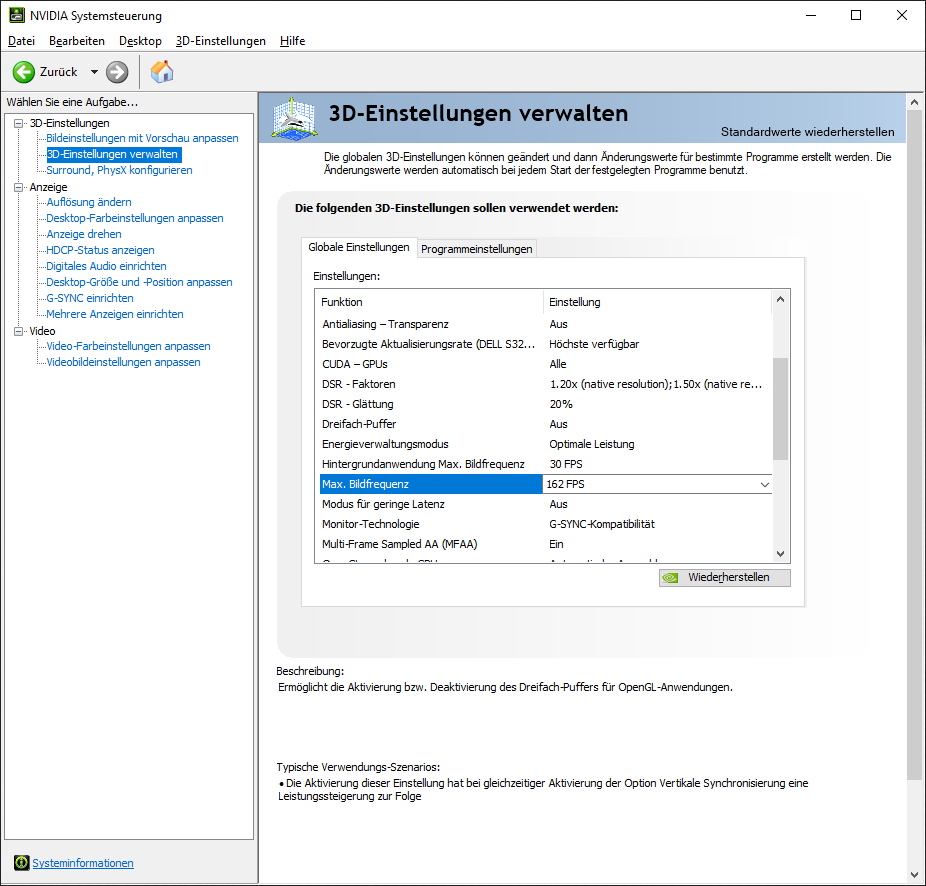Switch to the Programmeinstellungen tab

(477, 249)
